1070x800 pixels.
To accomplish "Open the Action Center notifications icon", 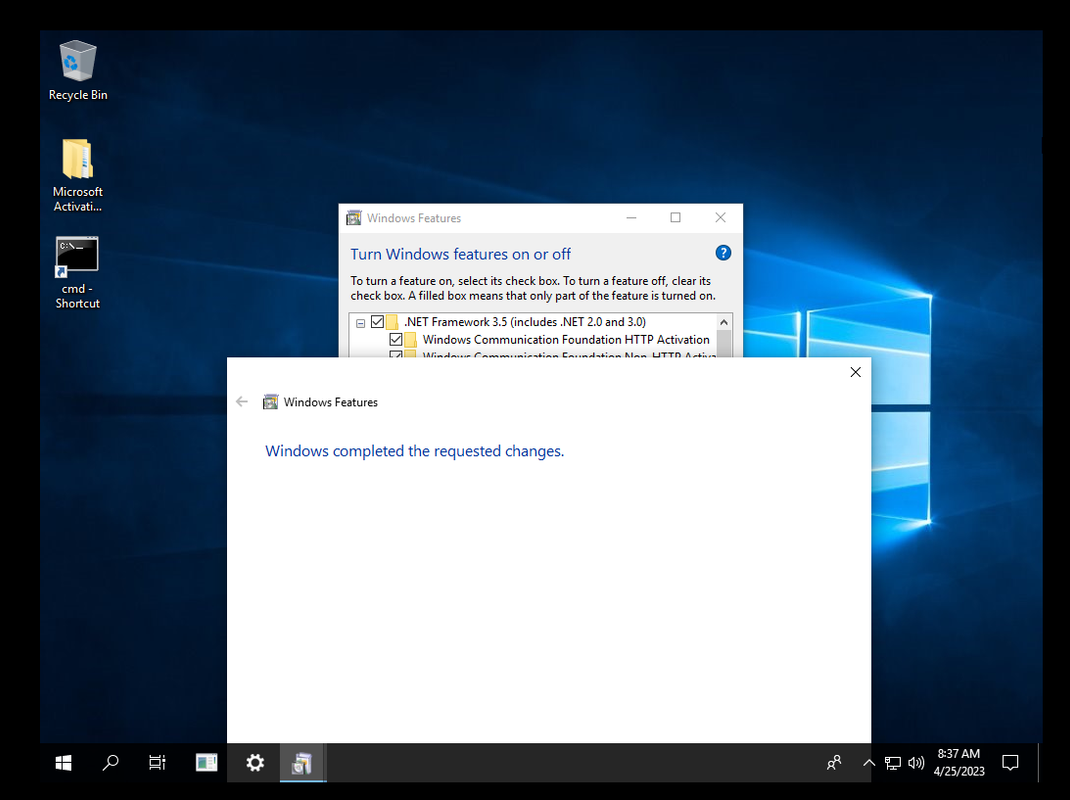I will click(1010, 762).
